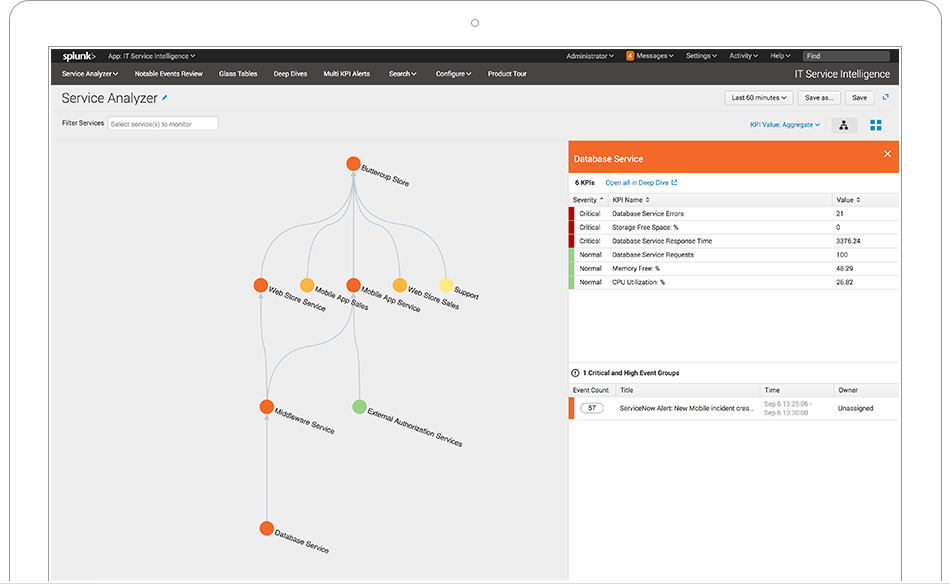The height and width of the screenshot is (584, 950).
Task: Open the Search nav menu
Action: 402,74
